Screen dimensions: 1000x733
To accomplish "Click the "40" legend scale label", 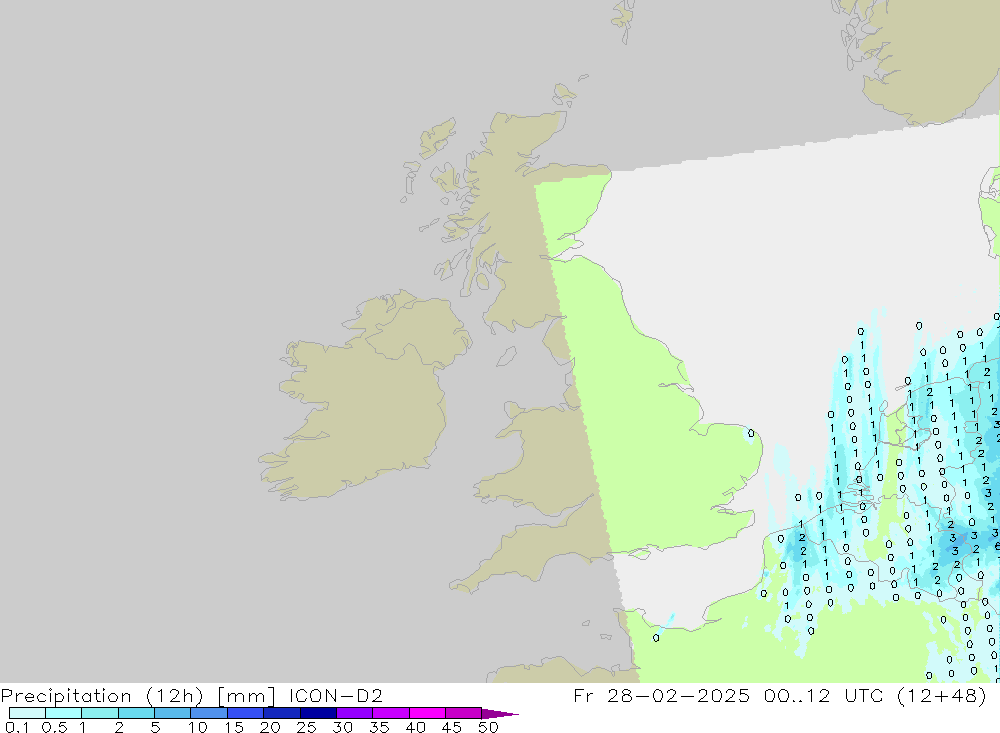I will [x=416, y=727].
